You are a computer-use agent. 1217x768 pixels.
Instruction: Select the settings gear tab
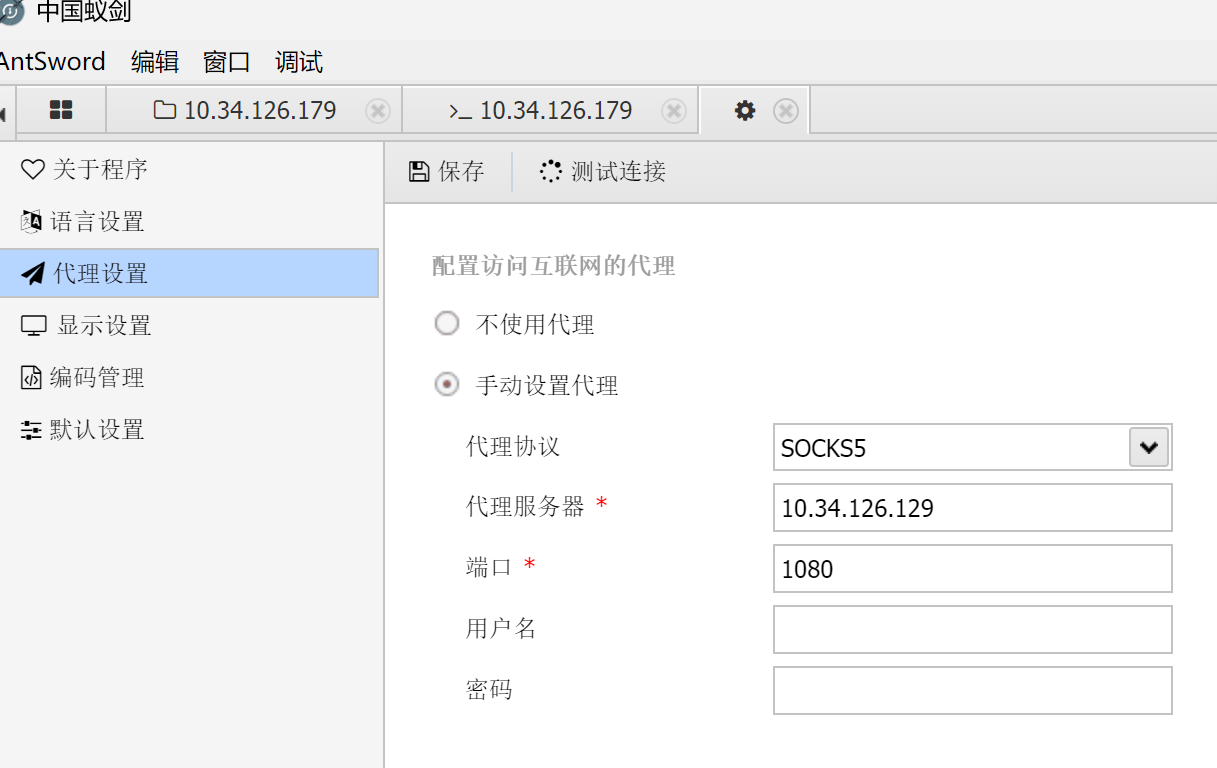745,110
